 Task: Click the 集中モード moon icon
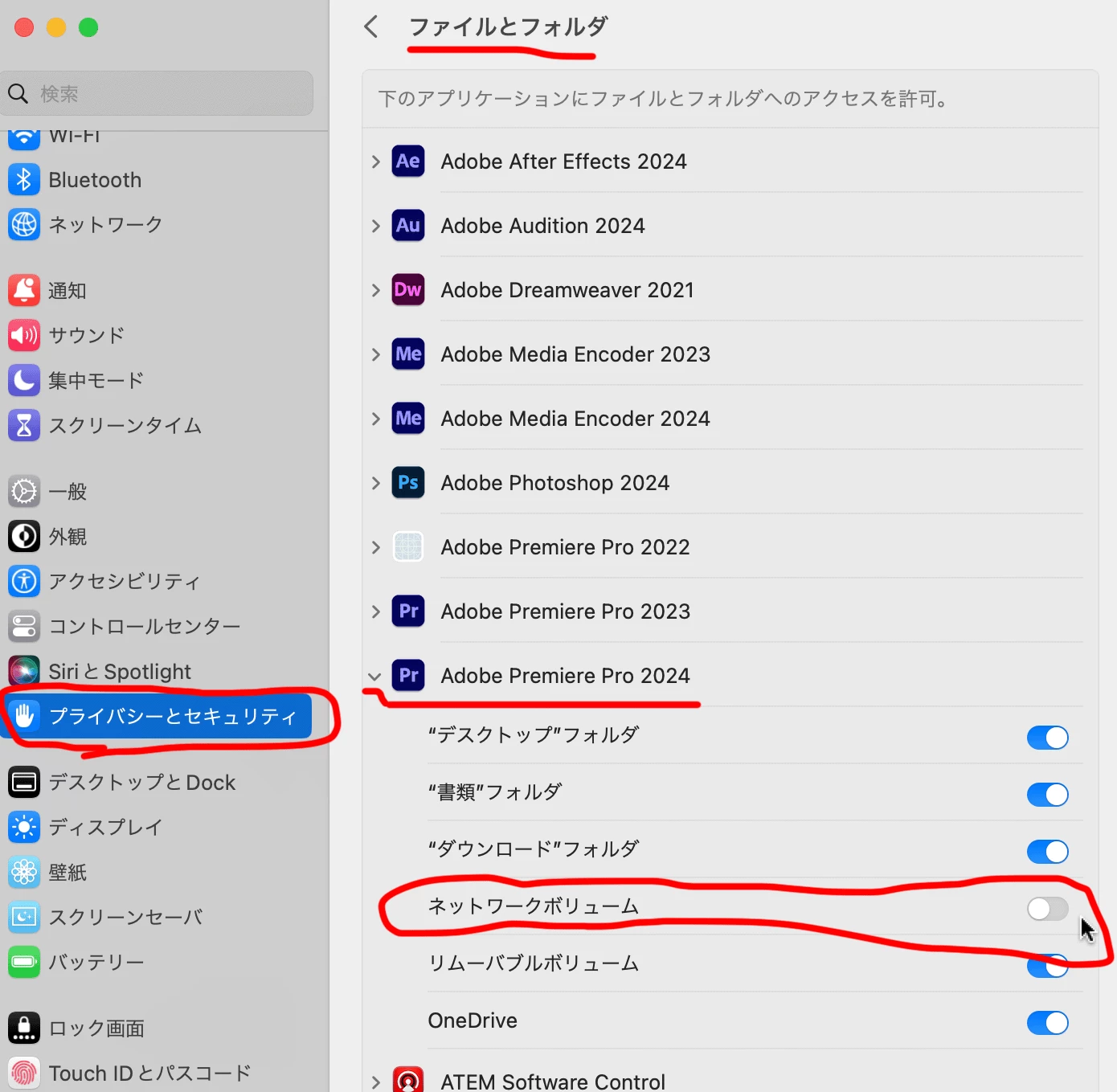pos(24,380)
